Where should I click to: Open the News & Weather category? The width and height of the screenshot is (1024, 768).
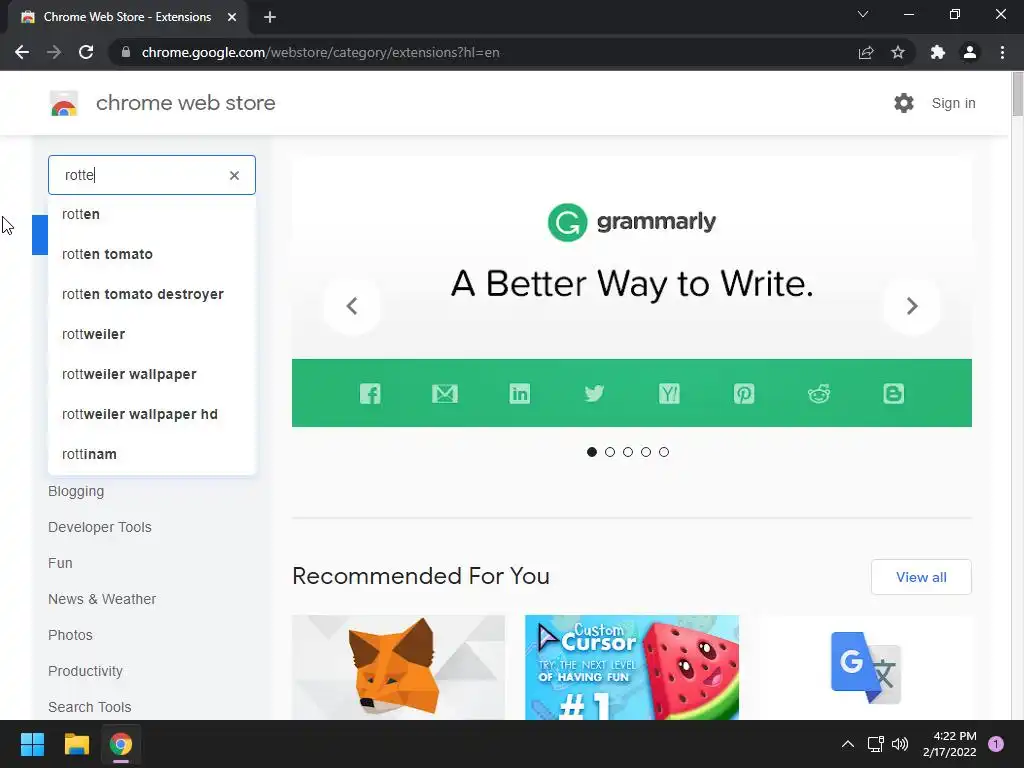click(x=102, y=599)
